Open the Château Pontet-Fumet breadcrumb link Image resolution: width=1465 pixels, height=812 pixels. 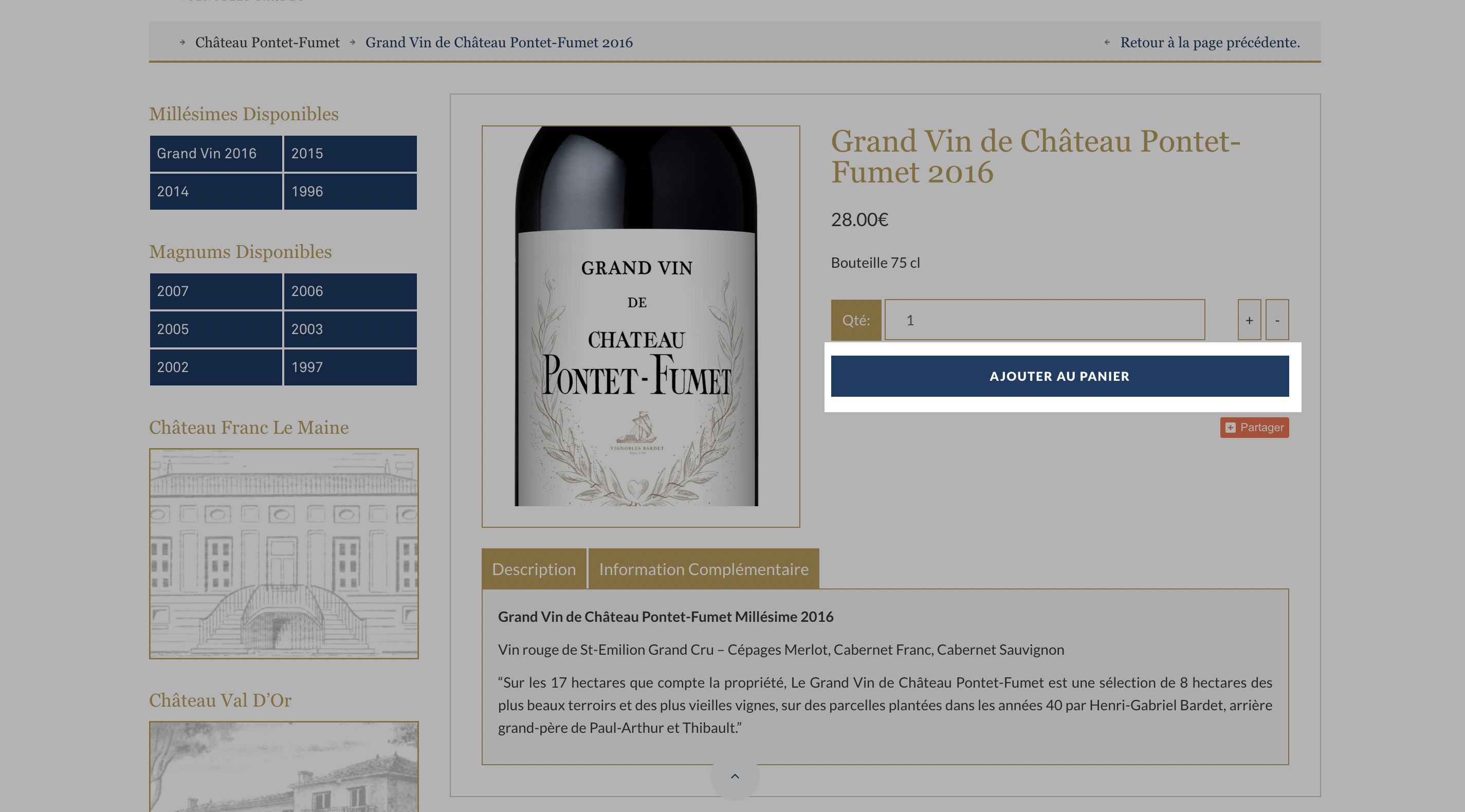click(267, 43)
